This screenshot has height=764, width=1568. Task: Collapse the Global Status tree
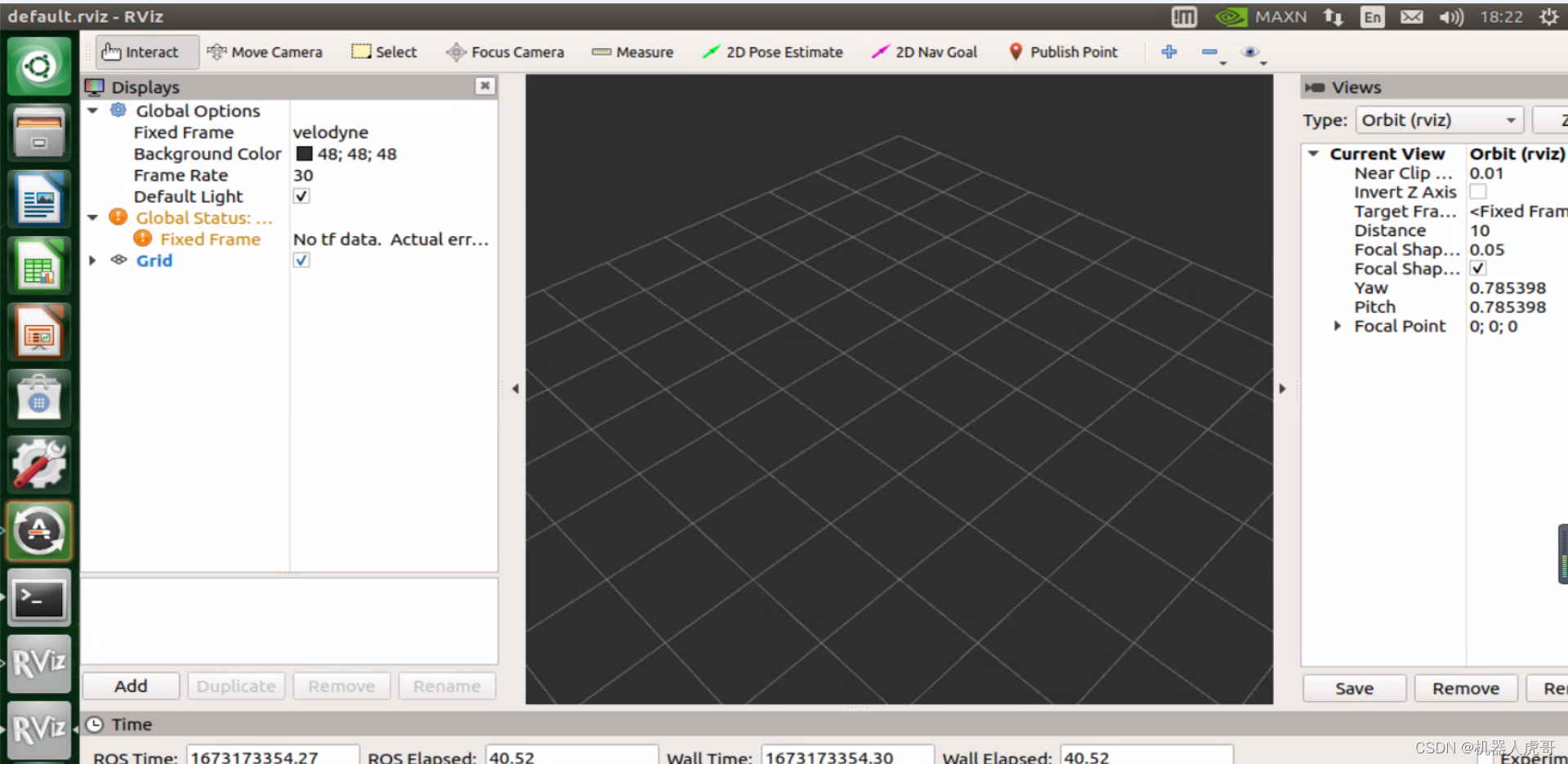coord(92,217)
